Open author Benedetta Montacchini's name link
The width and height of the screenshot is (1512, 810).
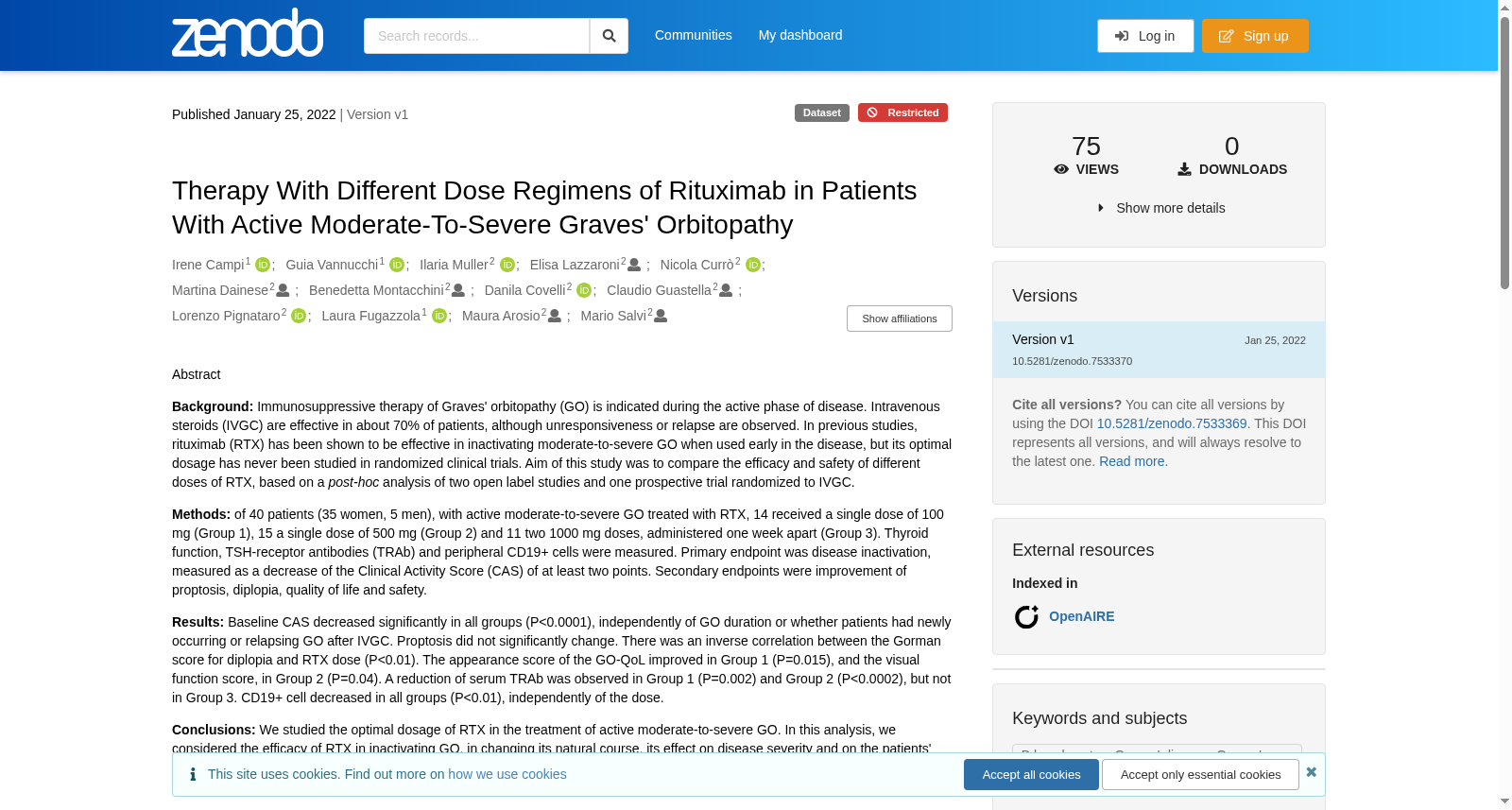point(376,290)
